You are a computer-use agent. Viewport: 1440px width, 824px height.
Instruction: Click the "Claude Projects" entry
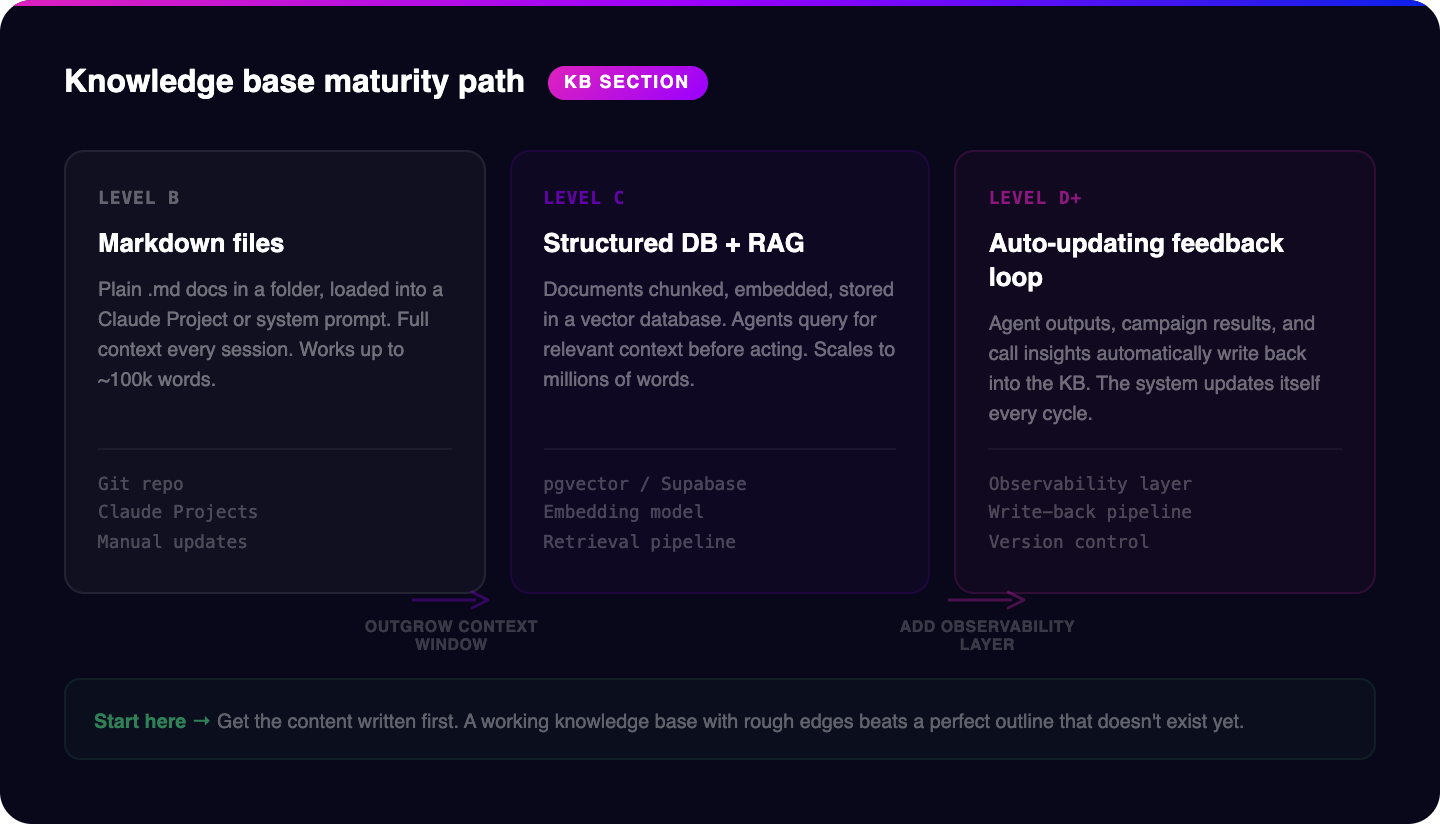[178, 512]
